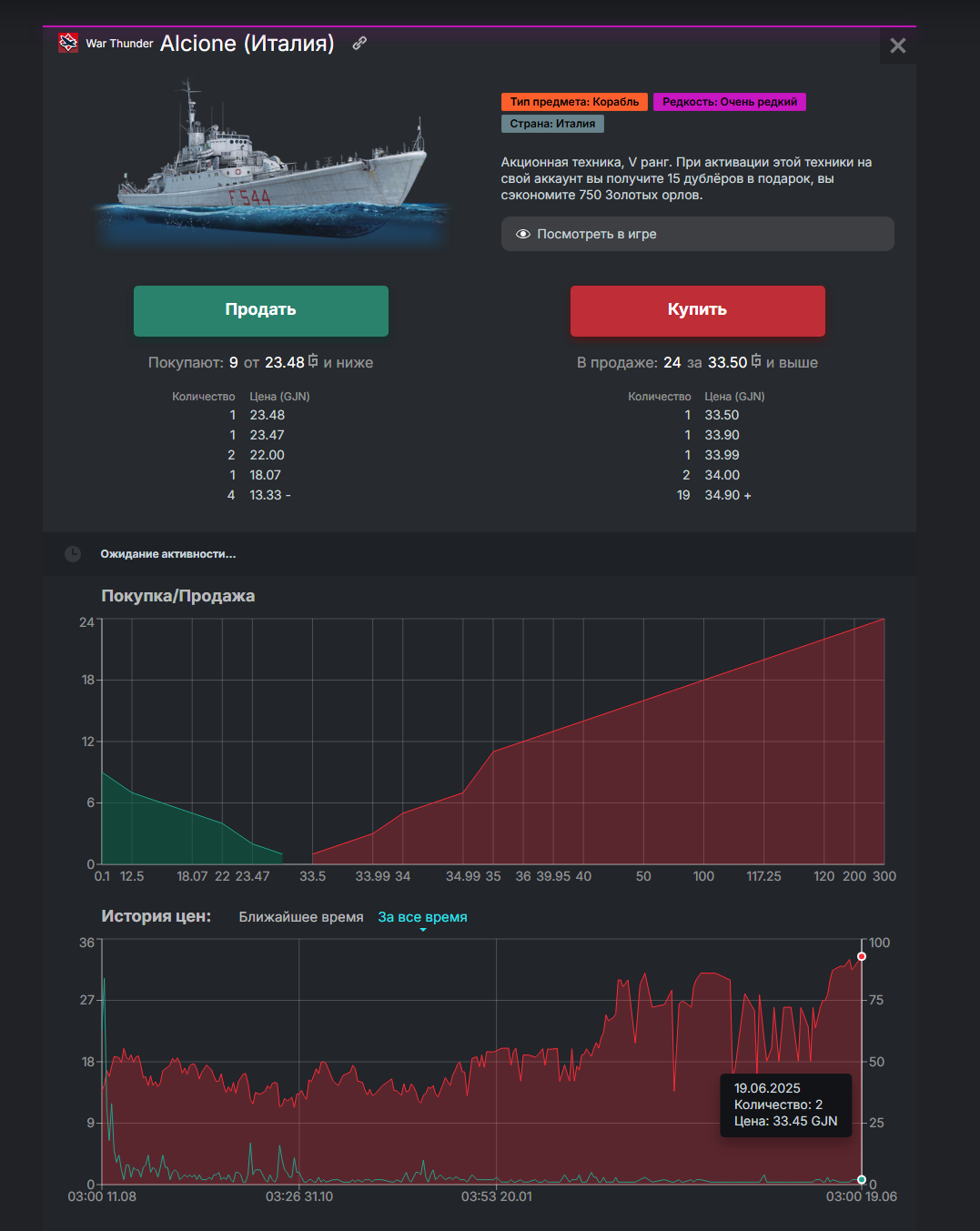
Task: Click the Страна: Италия tag
Action: (552, 124)
